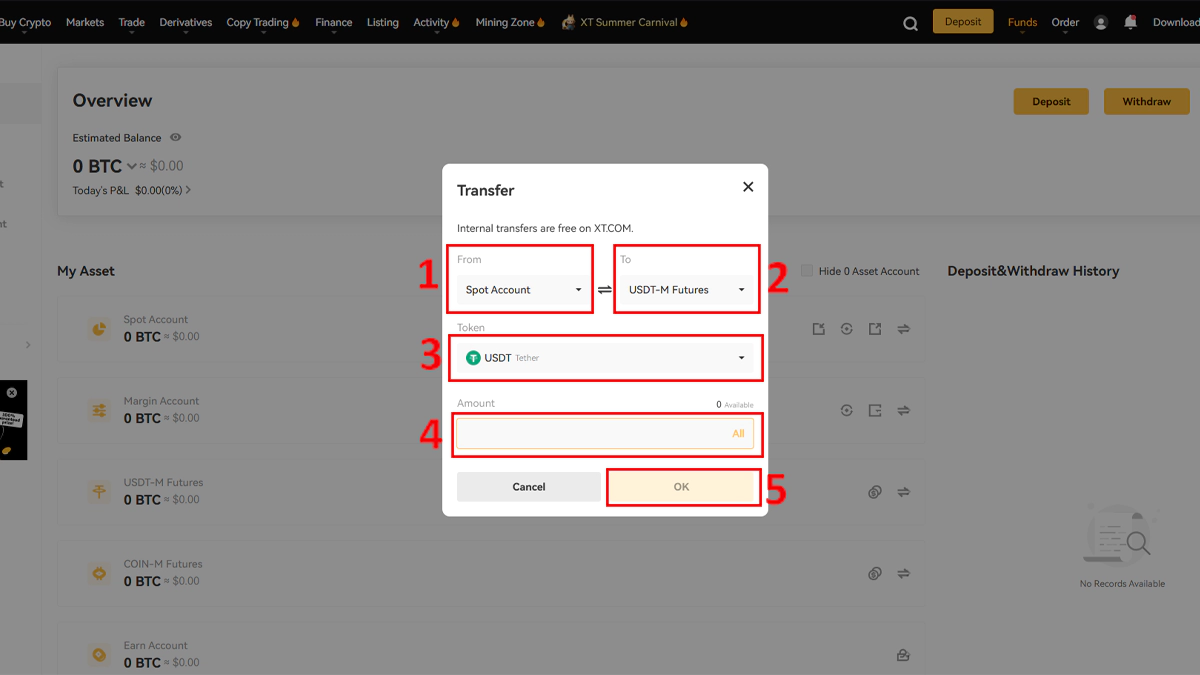The width and height of the screenshot is (1200, 675).
Task: Click the Earn Account badge icon
Action: click(99, 655)
